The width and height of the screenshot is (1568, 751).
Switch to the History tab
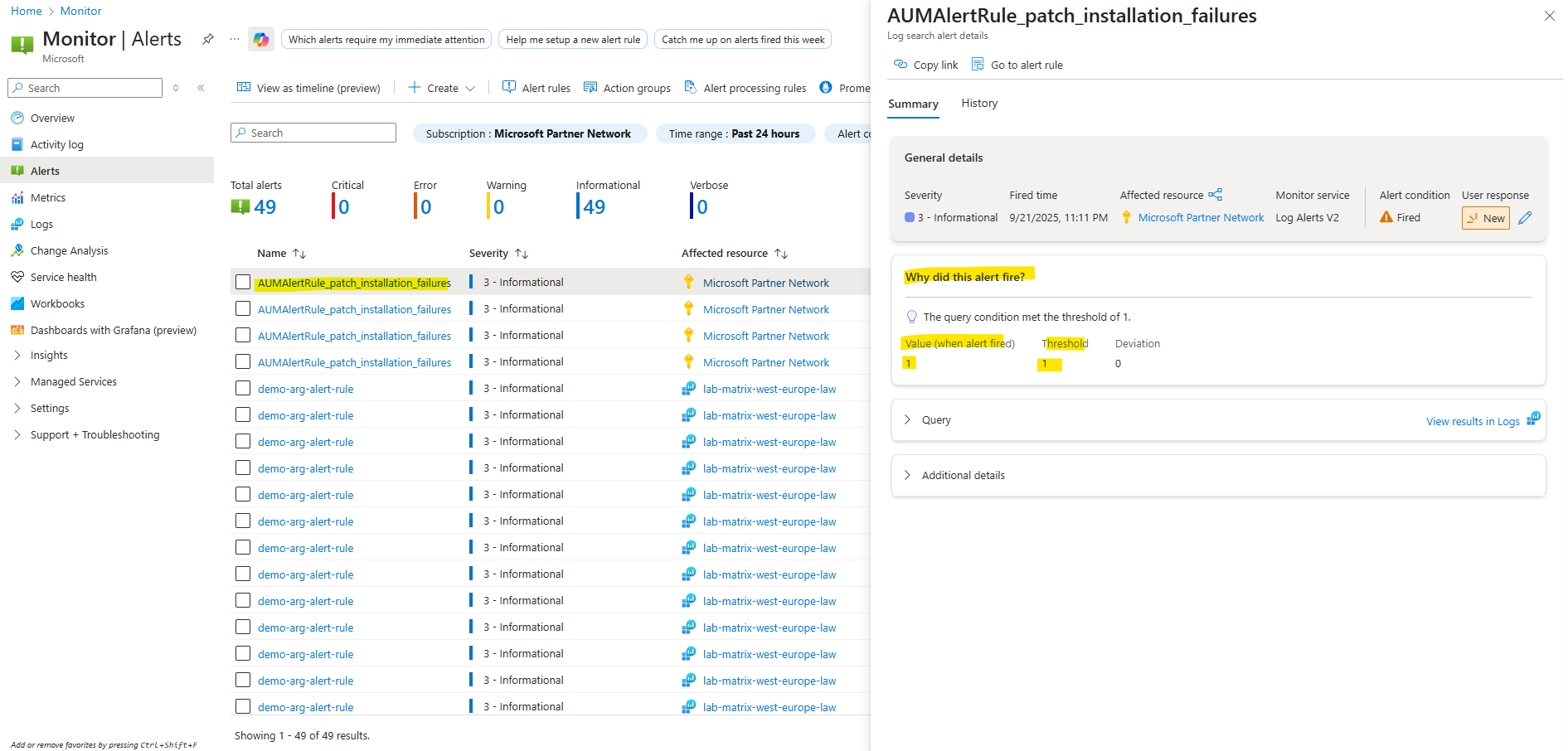pyautogui.click(x=979, y=103)
